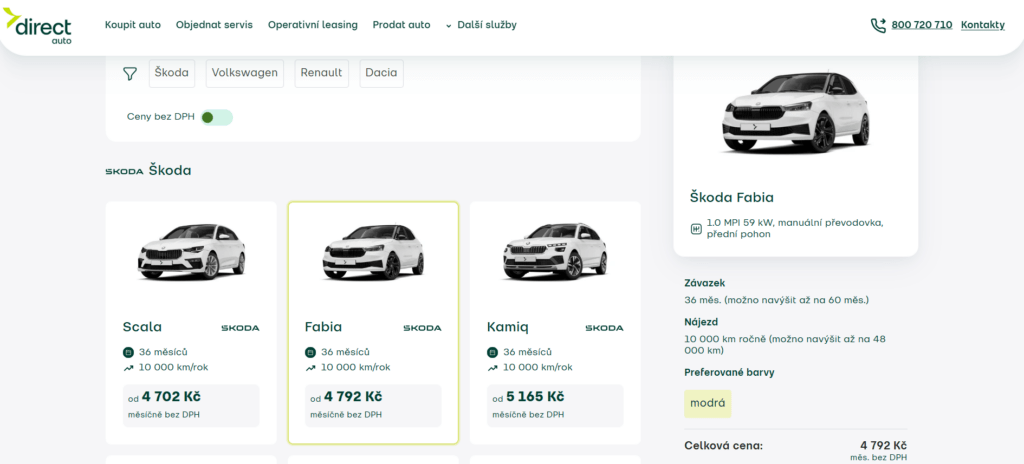Click Preferované barvy label
Viewport: 1024px width, 464px height.
click(729, 373)
